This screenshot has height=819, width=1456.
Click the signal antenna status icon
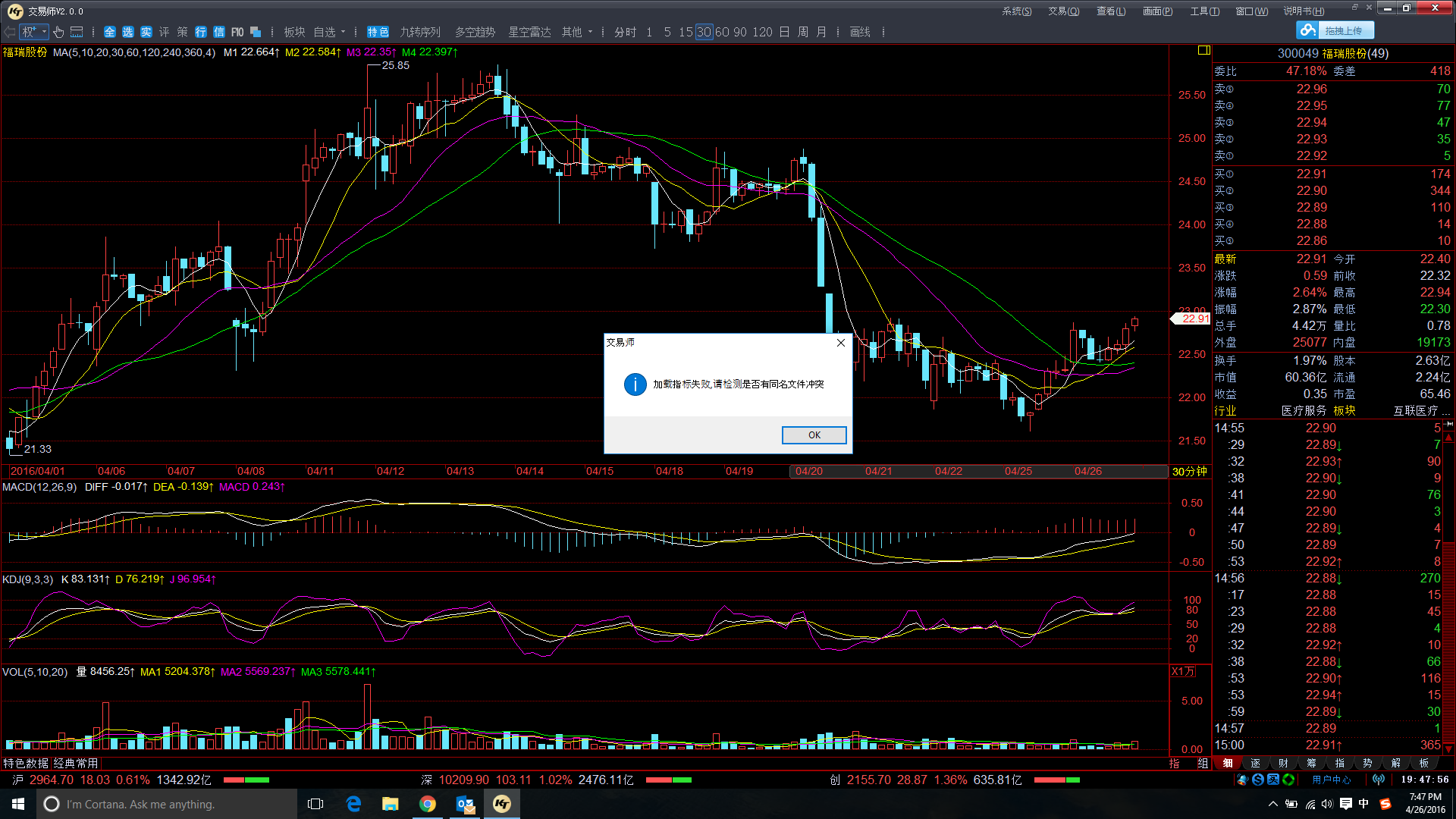click(x=1379, y=780)
